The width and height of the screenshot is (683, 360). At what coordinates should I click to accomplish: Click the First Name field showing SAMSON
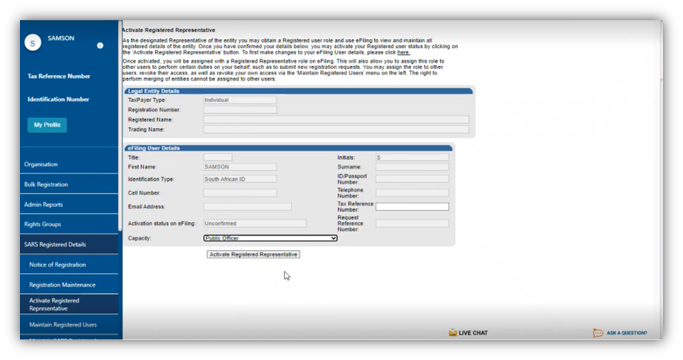pos(240,167)
